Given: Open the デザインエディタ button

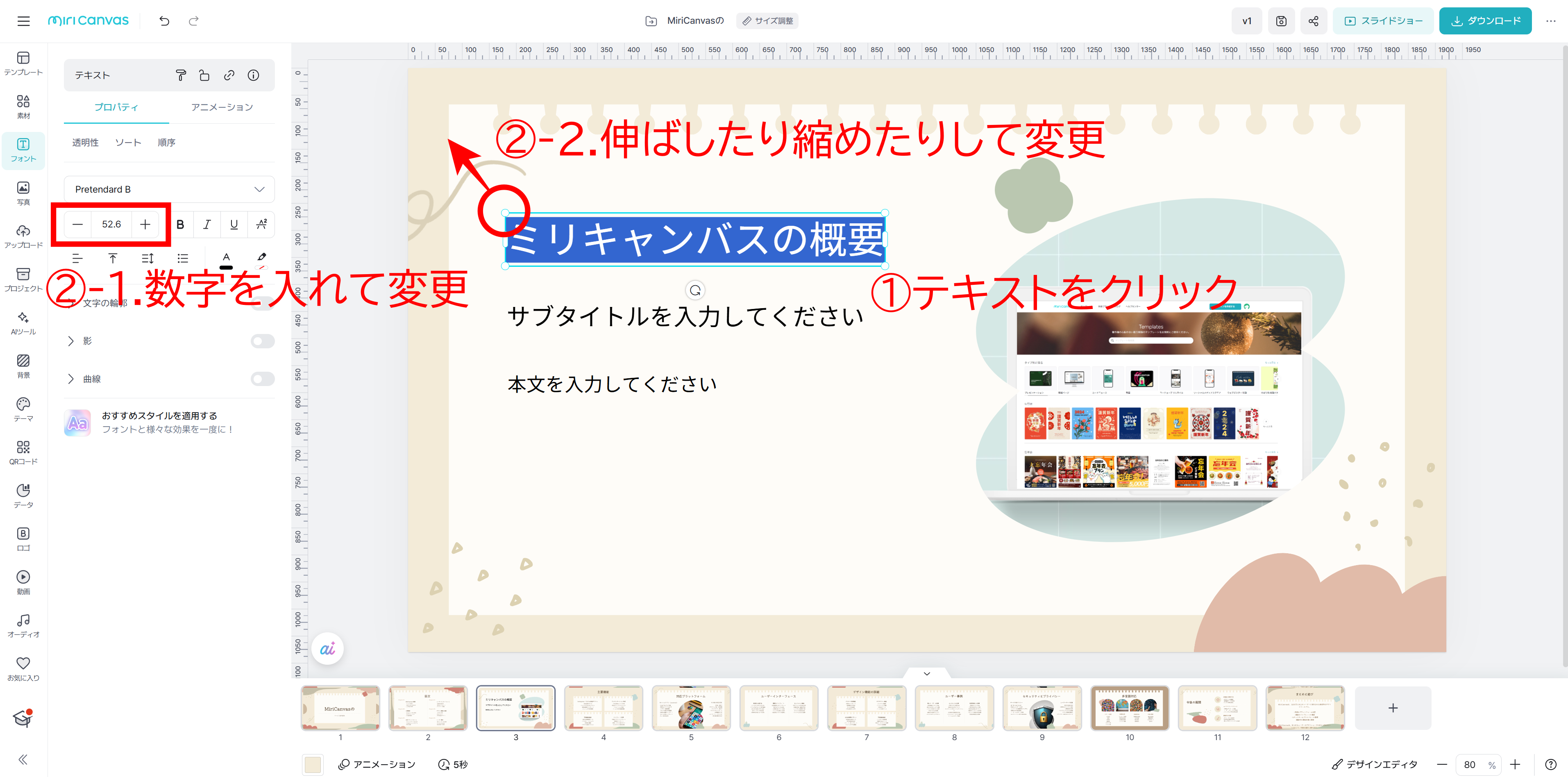Looking at the screenshot, I should click(x=1375, y=765).
